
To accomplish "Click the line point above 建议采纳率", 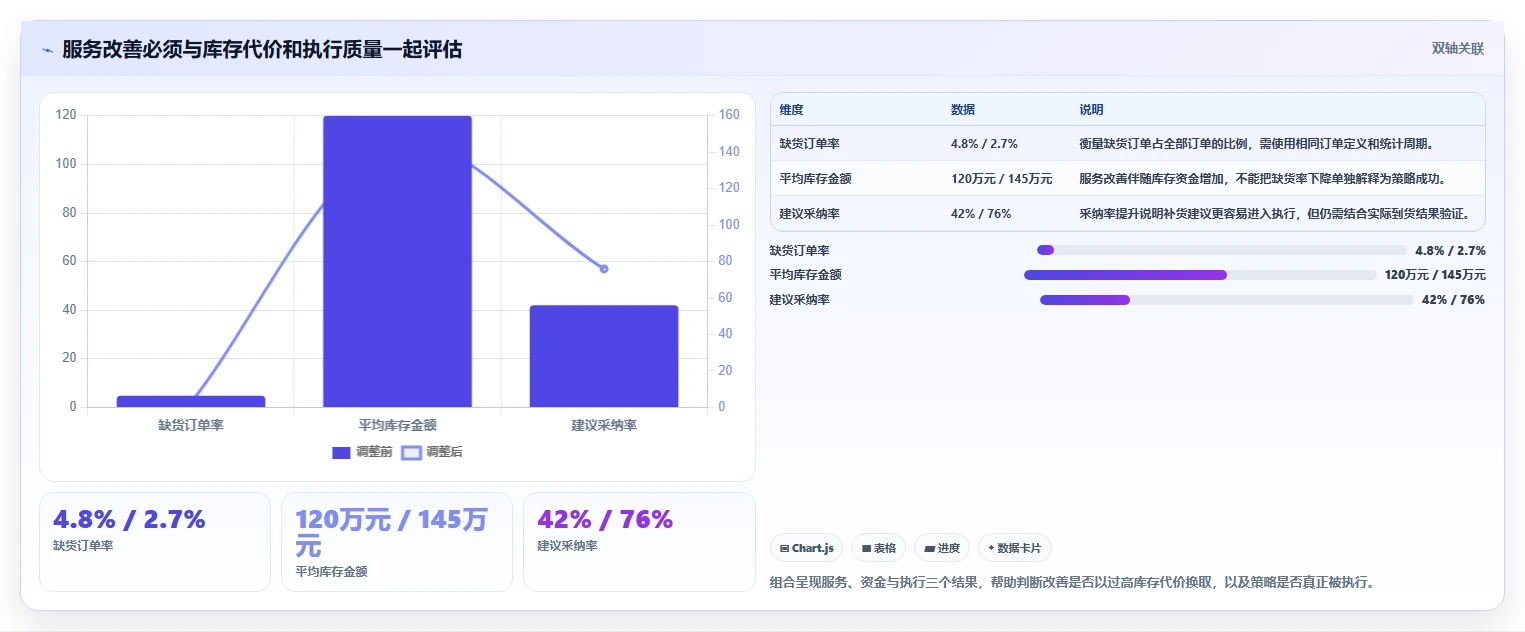I will coord(604,269).
